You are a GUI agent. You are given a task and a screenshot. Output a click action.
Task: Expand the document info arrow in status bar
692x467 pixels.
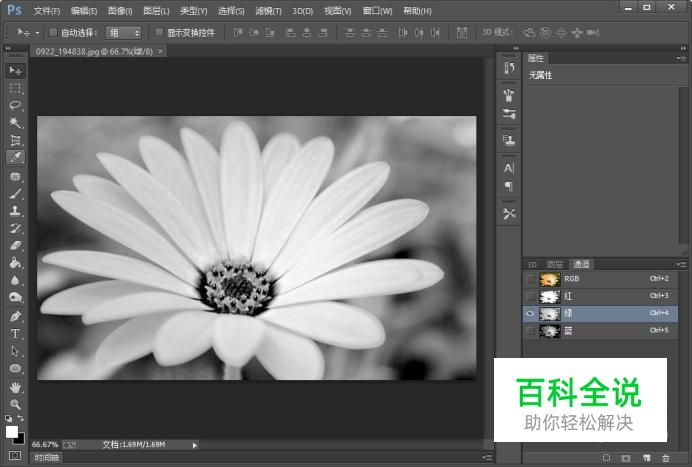[x=194, y=444]
